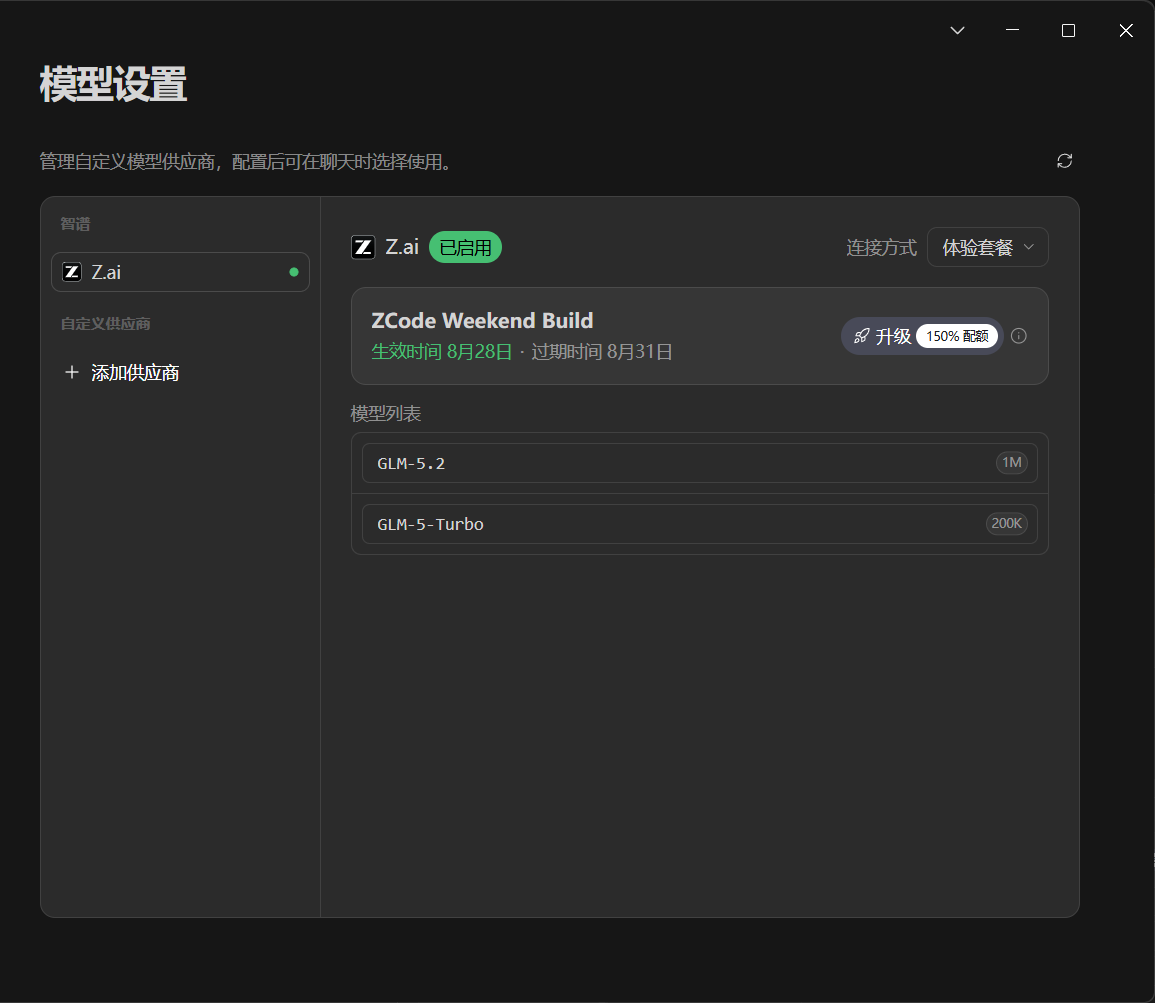Select the Z.ai provider in the sidebar
The image size is (1155, 1003).
tap(180, 272)
